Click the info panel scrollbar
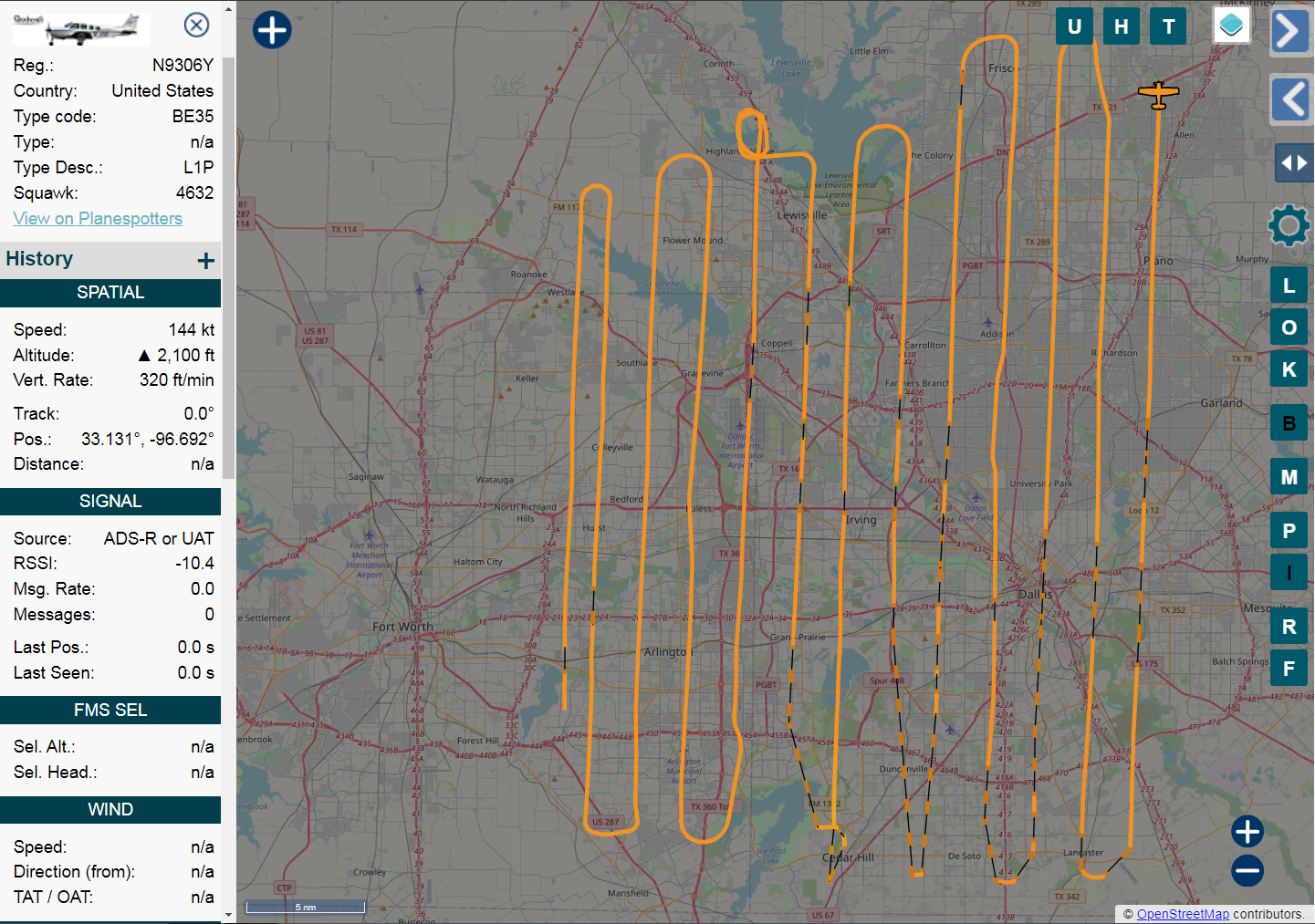This screenshot has width=1315, height=924. [228, 265]
